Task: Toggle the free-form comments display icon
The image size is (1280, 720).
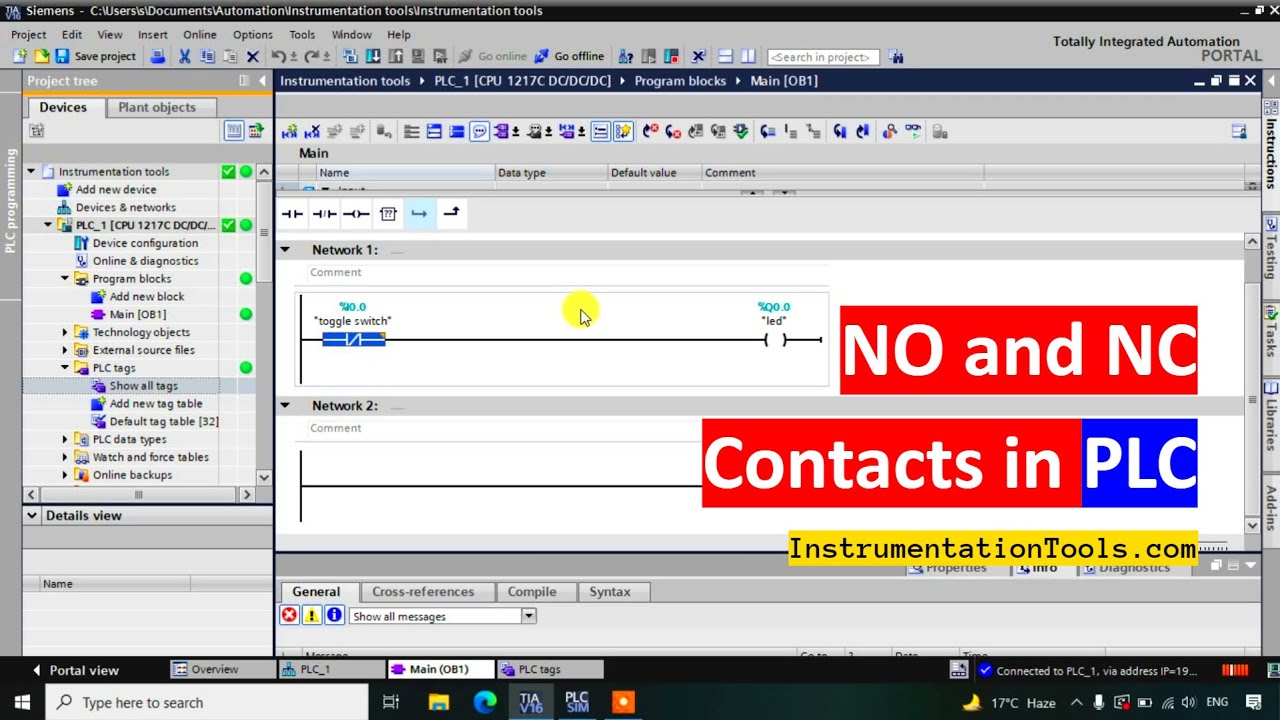Action: pos(479,131)
